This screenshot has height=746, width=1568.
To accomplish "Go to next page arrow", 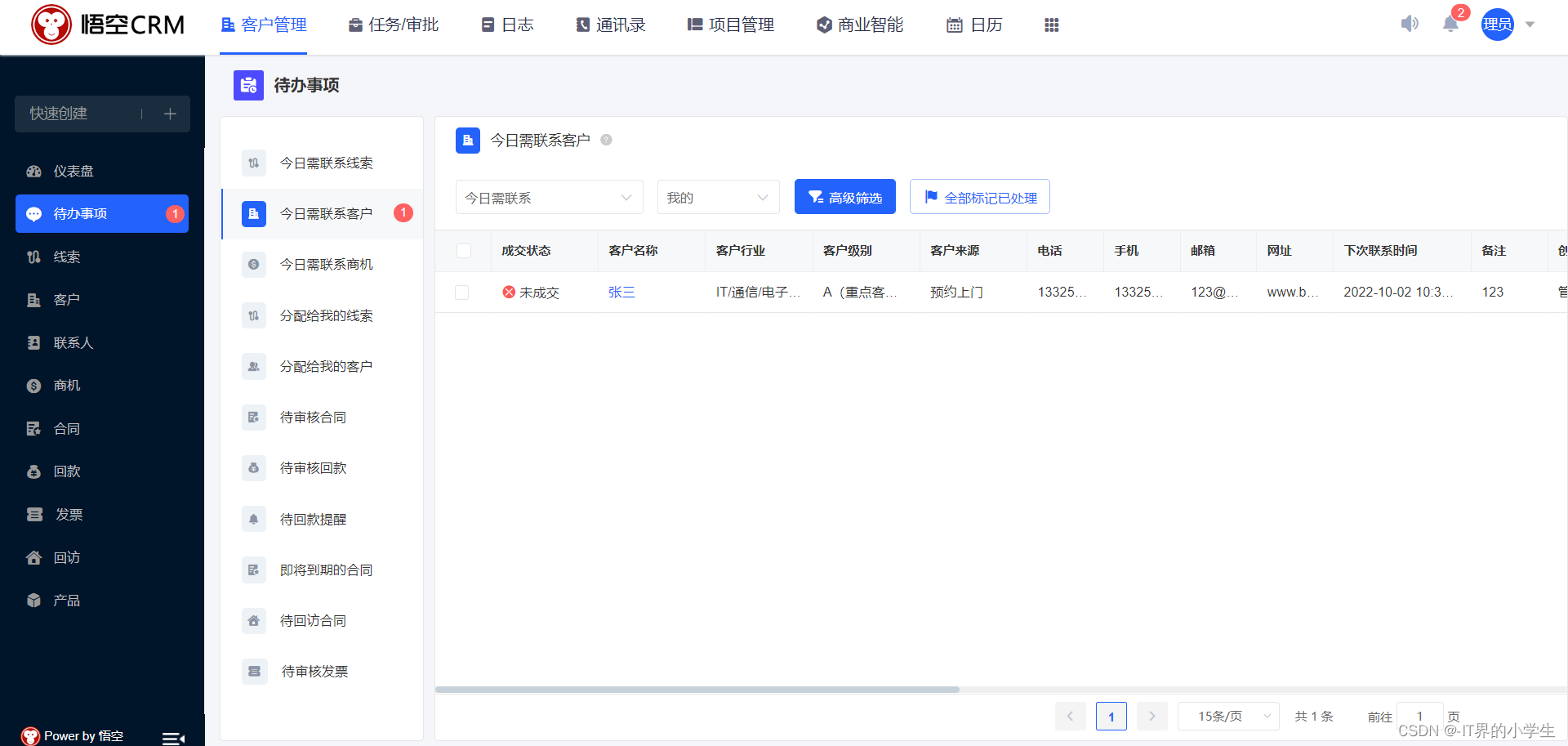I will coord(1152,717).
